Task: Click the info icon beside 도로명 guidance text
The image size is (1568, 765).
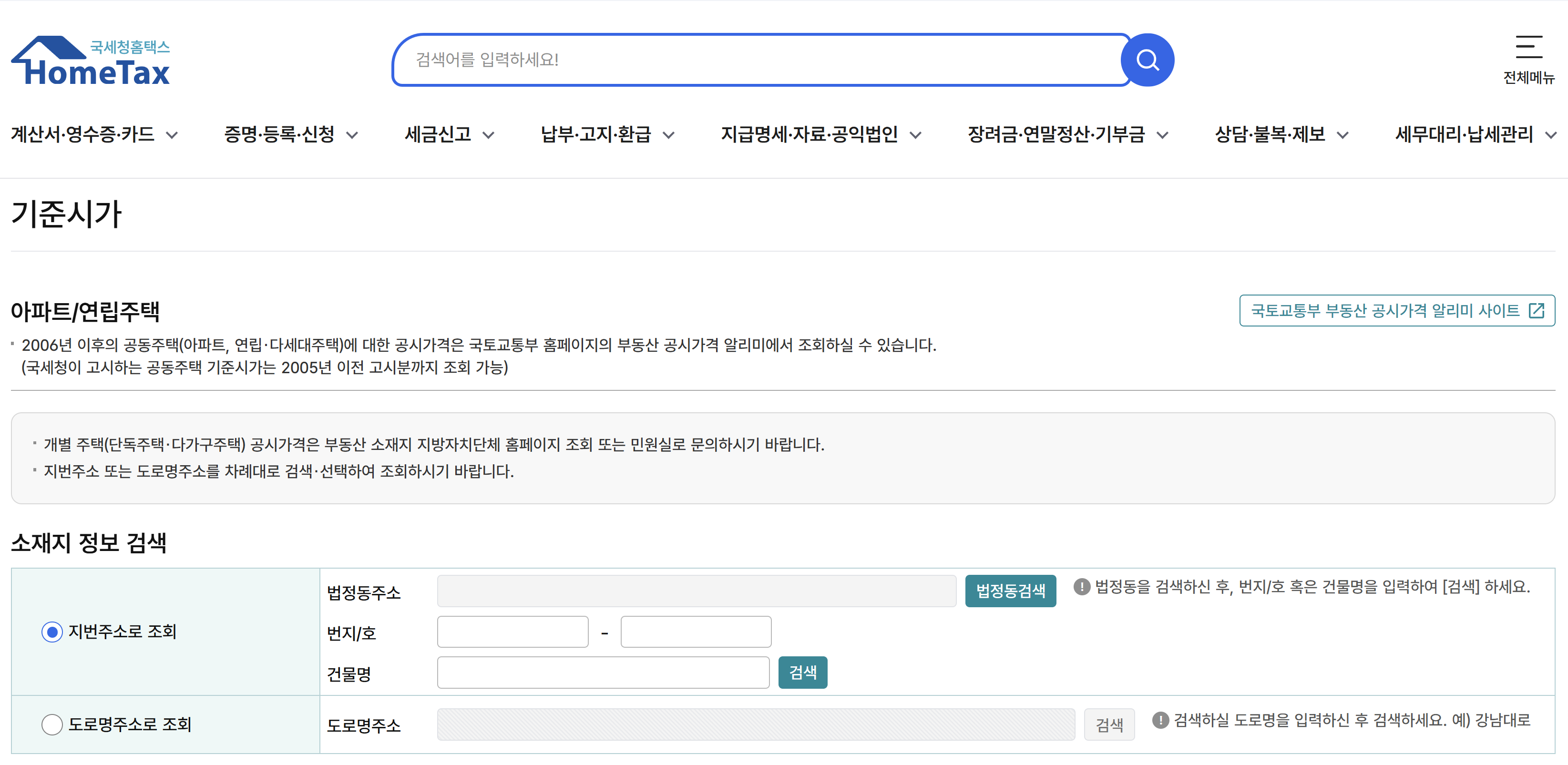Action: [x=1160, y=721]
